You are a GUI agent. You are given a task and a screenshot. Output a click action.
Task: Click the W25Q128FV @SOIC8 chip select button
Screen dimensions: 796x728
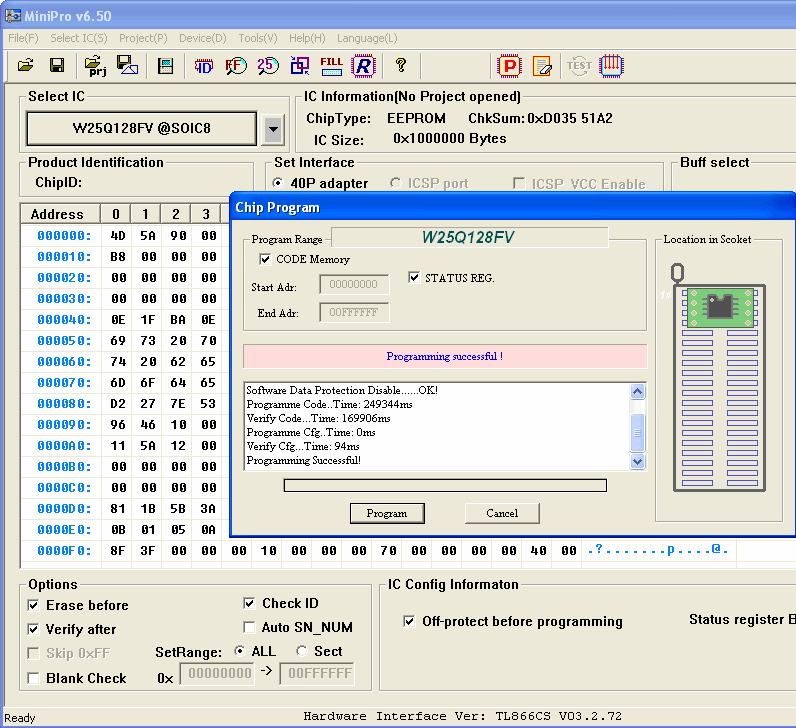tap(141, 128)
